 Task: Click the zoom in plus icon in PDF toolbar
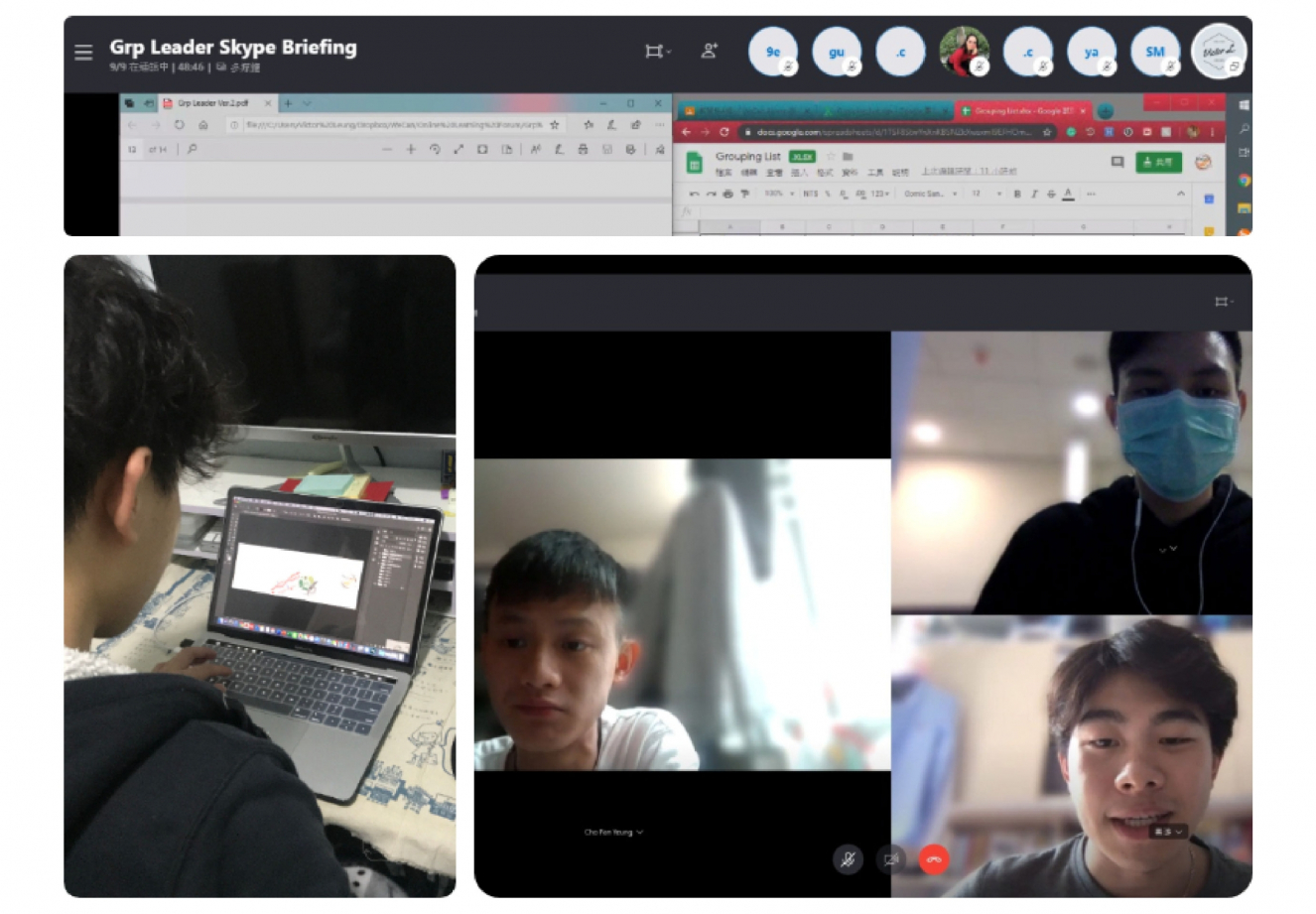coord(411,150)
